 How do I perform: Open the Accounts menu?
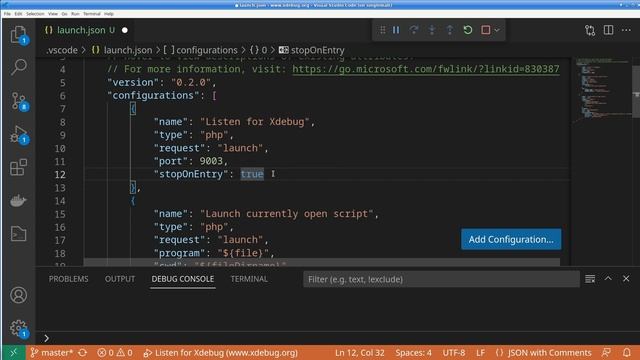click(18, 295)
